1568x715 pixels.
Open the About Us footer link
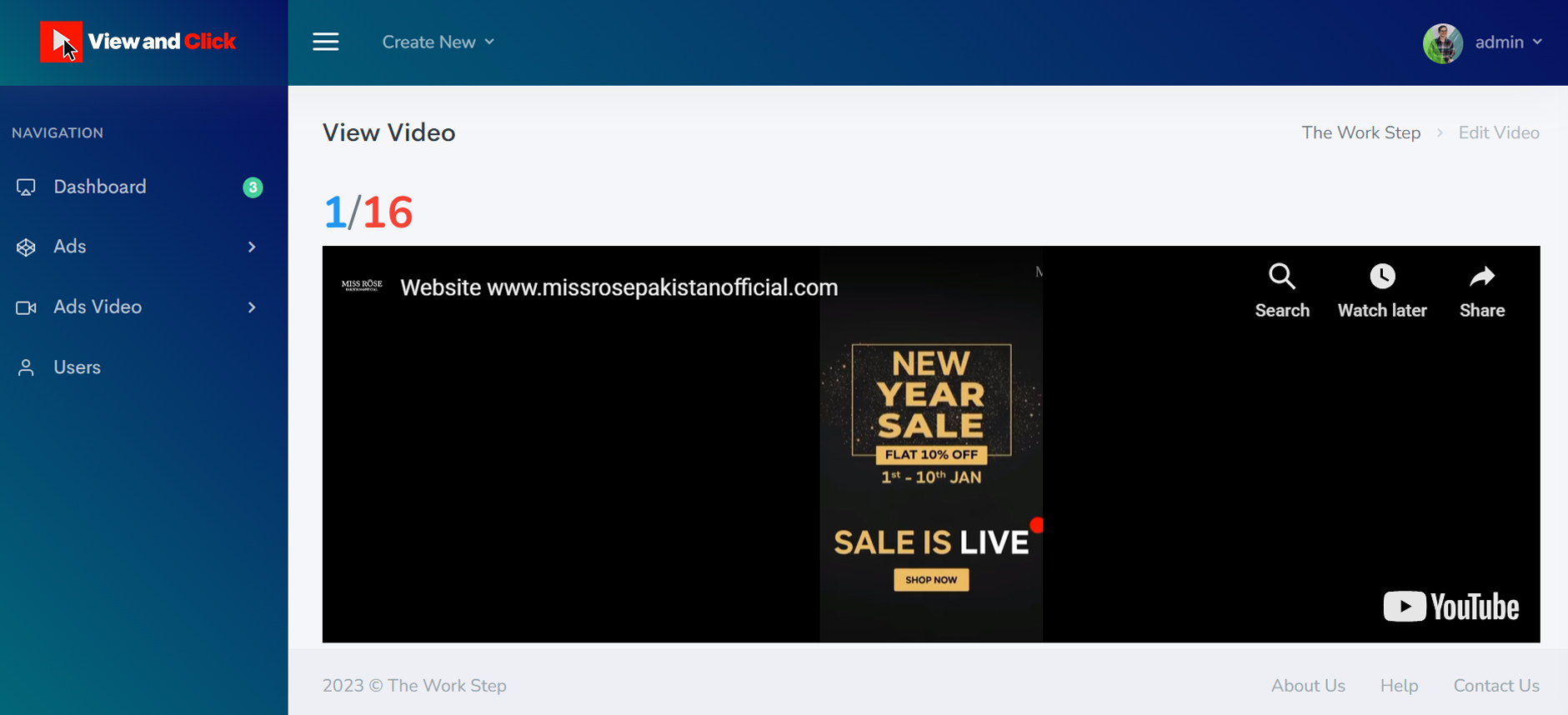pos(1308,685)
